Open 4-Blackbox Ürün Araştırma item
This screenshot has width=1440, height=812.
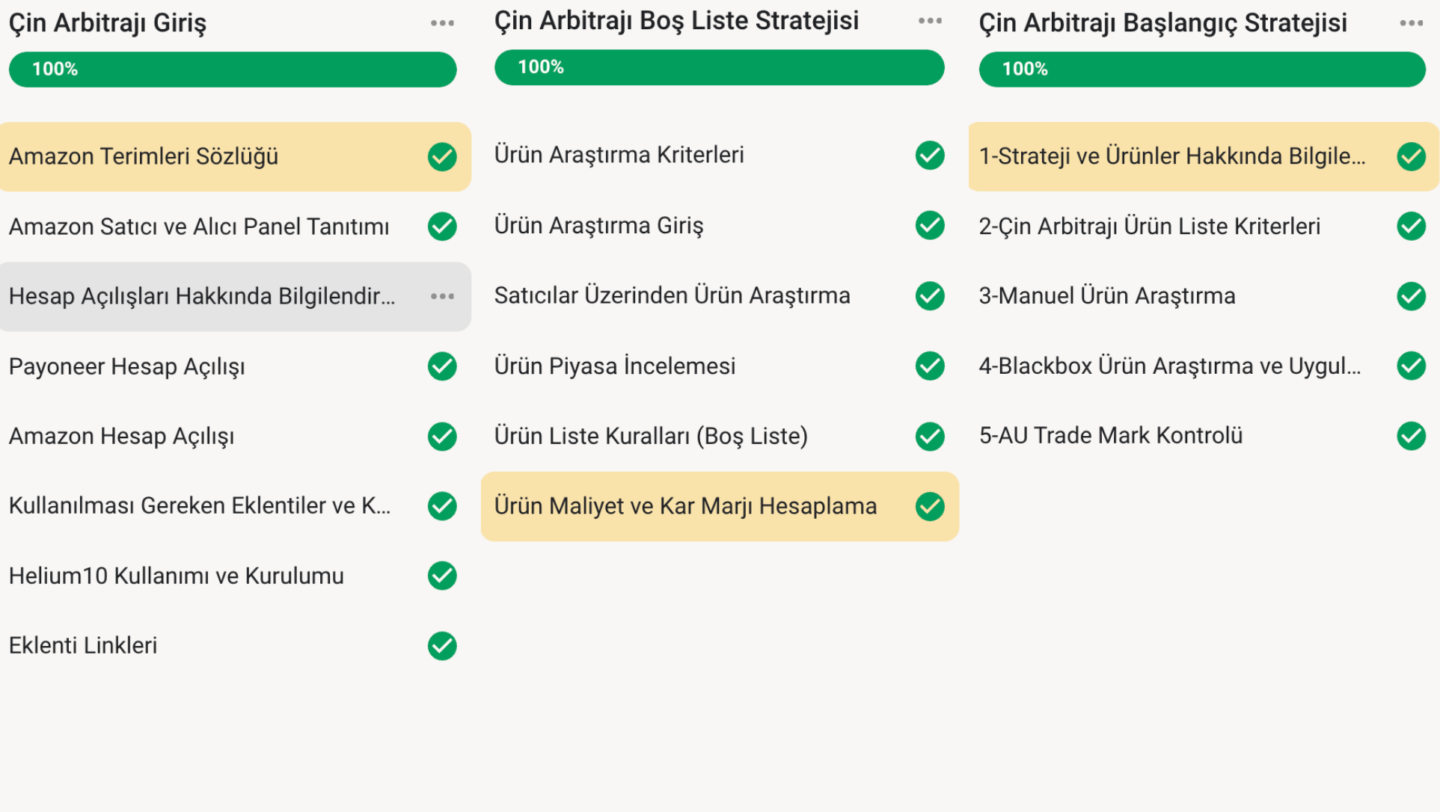tap(1204, 366)
